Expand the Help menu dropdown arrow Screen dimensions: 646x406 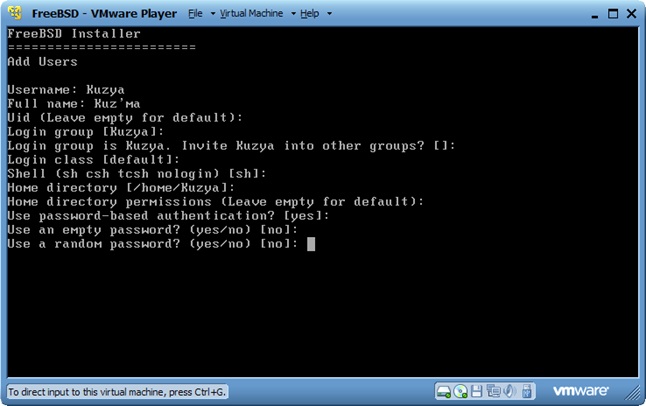(x=327, y=15)
